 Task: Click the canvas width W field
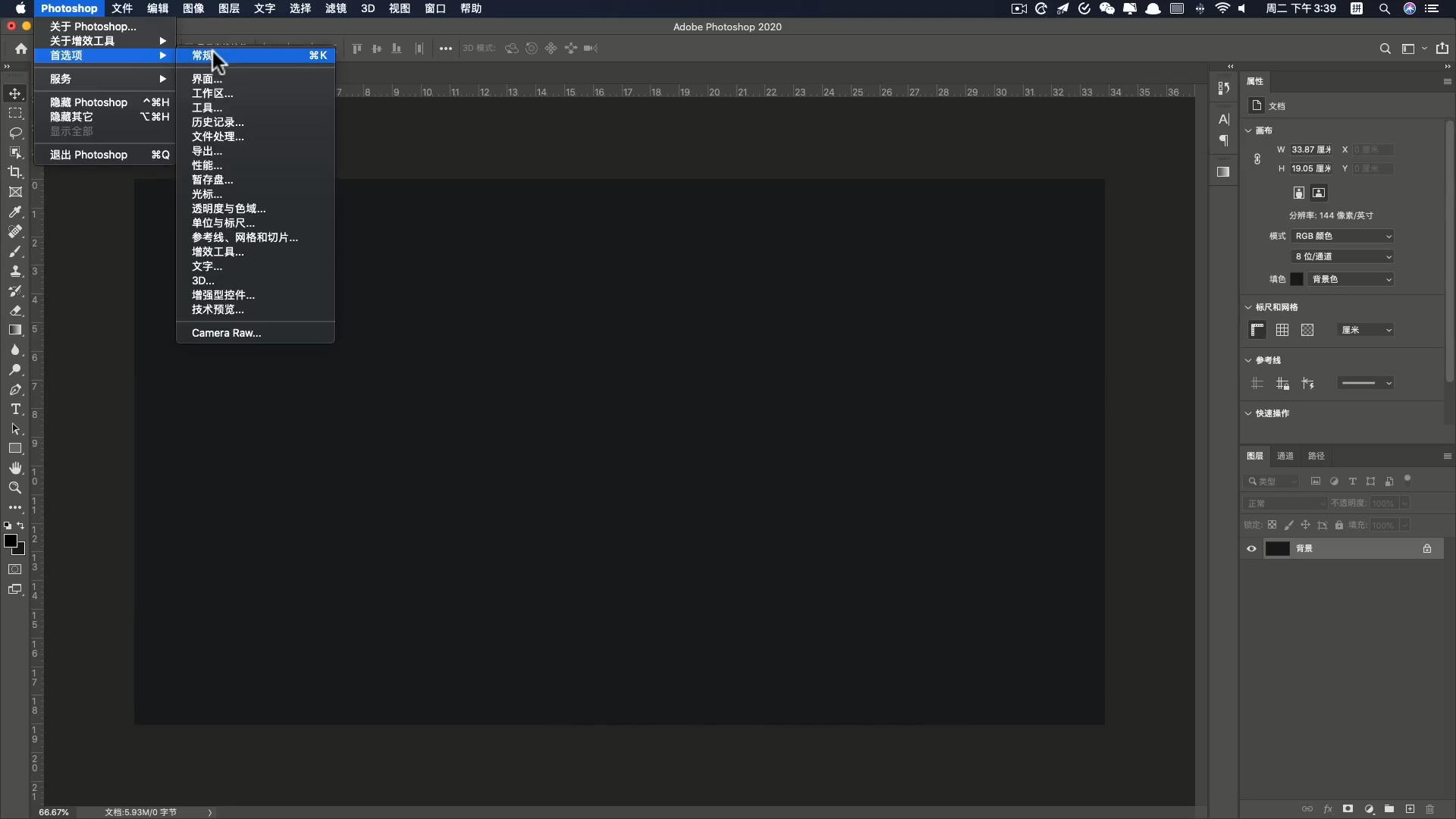tap(1312, 149)
